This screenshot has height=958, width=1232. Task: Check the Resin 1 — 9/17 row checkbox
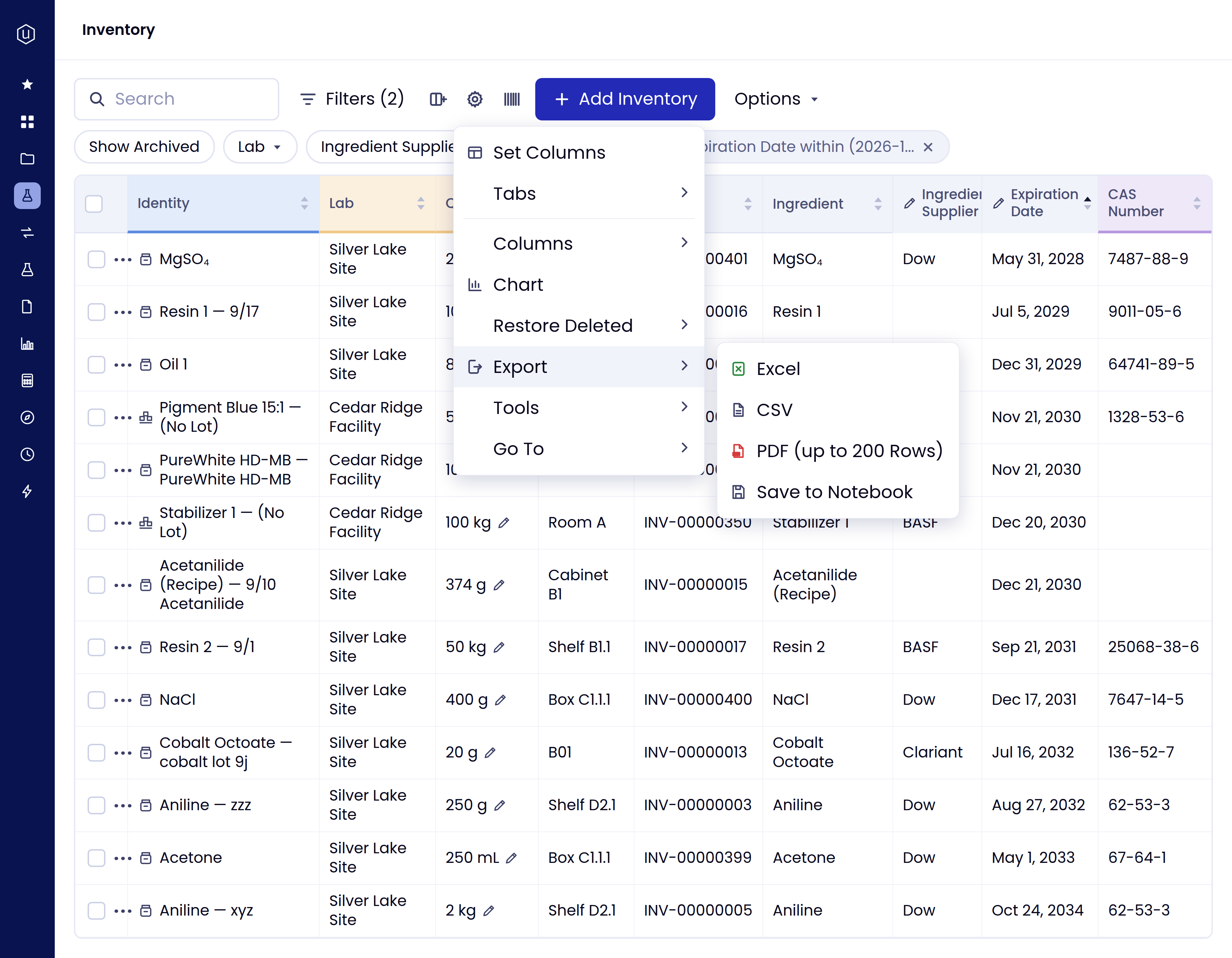(x=97, y=312)
